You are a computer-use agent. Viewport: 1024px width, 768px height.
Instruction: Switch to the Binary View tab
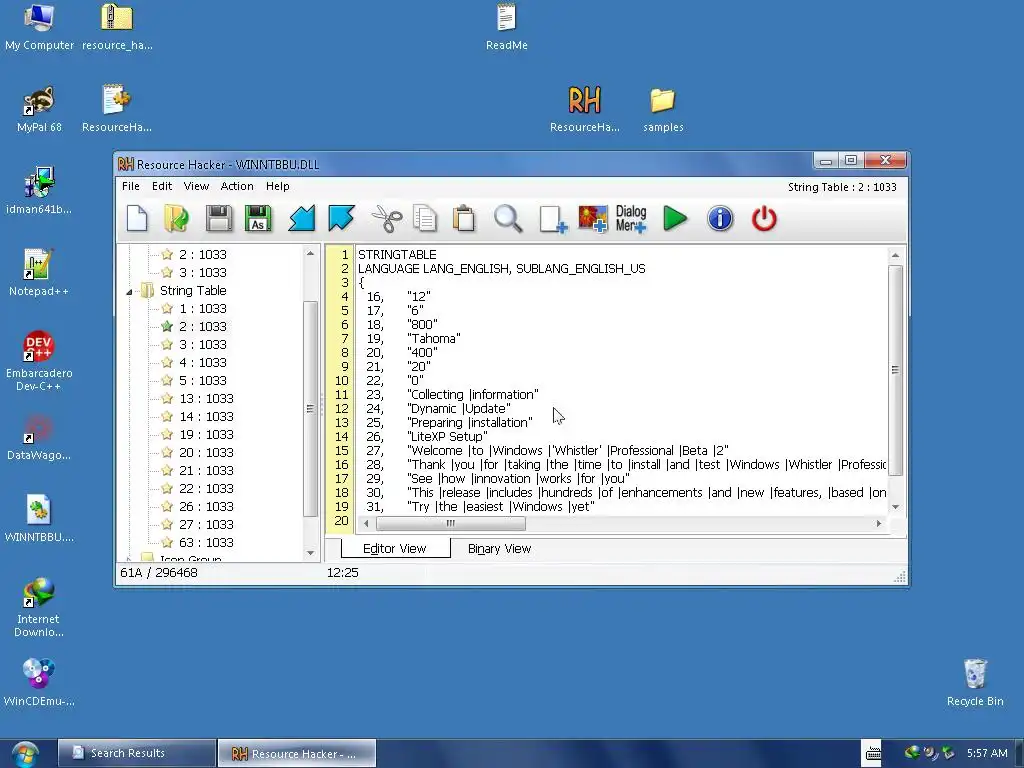[x=500, y=549]
